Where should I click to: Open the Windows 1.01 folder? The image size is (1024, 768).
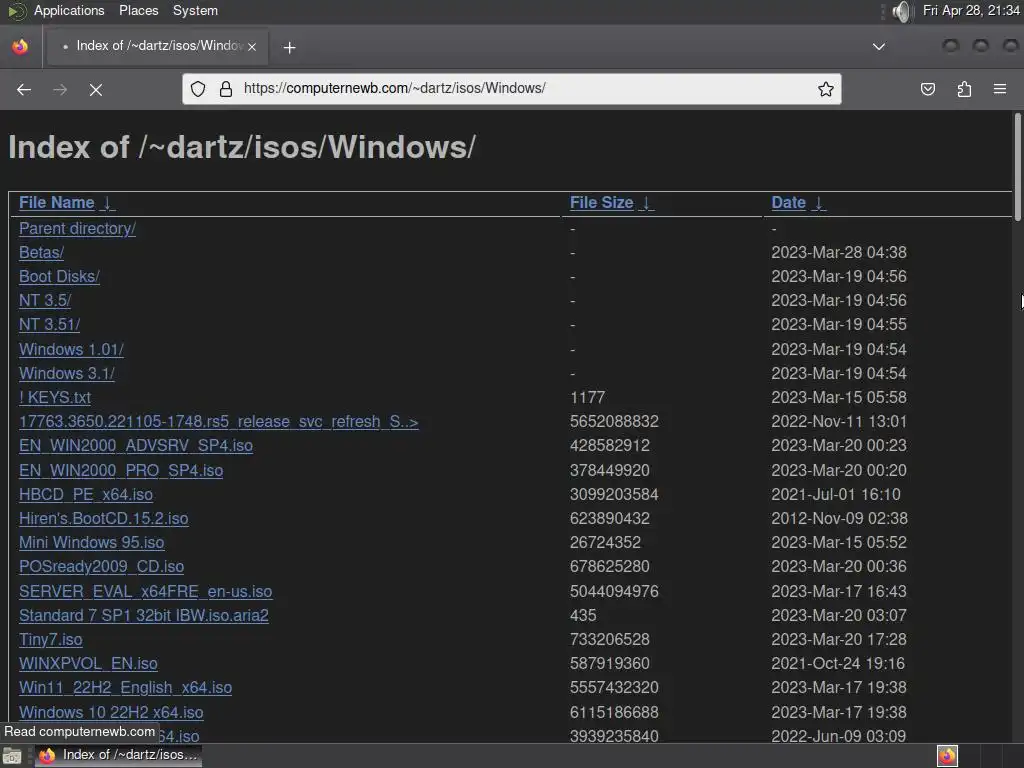(x=71, y=349)
